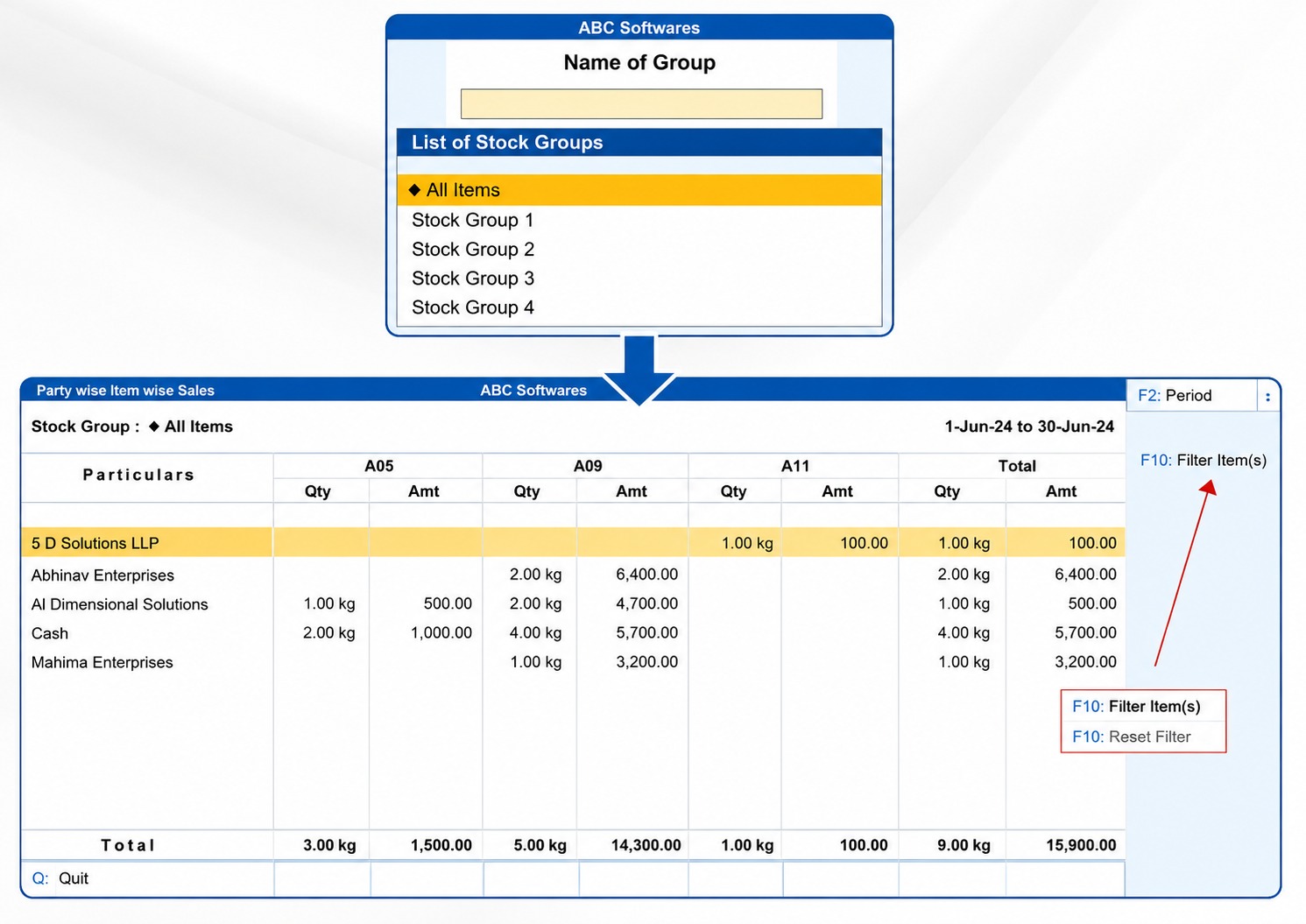Select the 5 D Solutions LLP row
This screenshot has height=924, width=1306.
(x=573, y=543)
